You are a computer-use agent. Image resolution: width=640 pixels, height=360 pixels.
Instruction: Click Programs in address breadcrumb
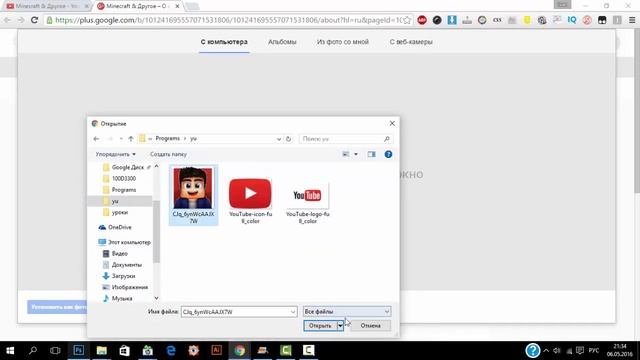(167, 139)
